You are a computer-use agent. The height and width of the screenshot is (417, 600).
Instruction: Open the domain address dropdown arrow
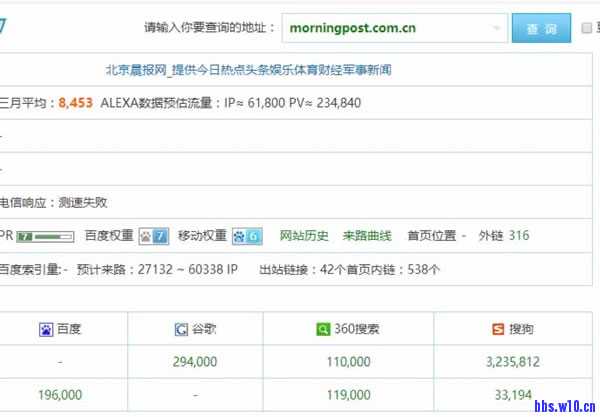point(494,28)
